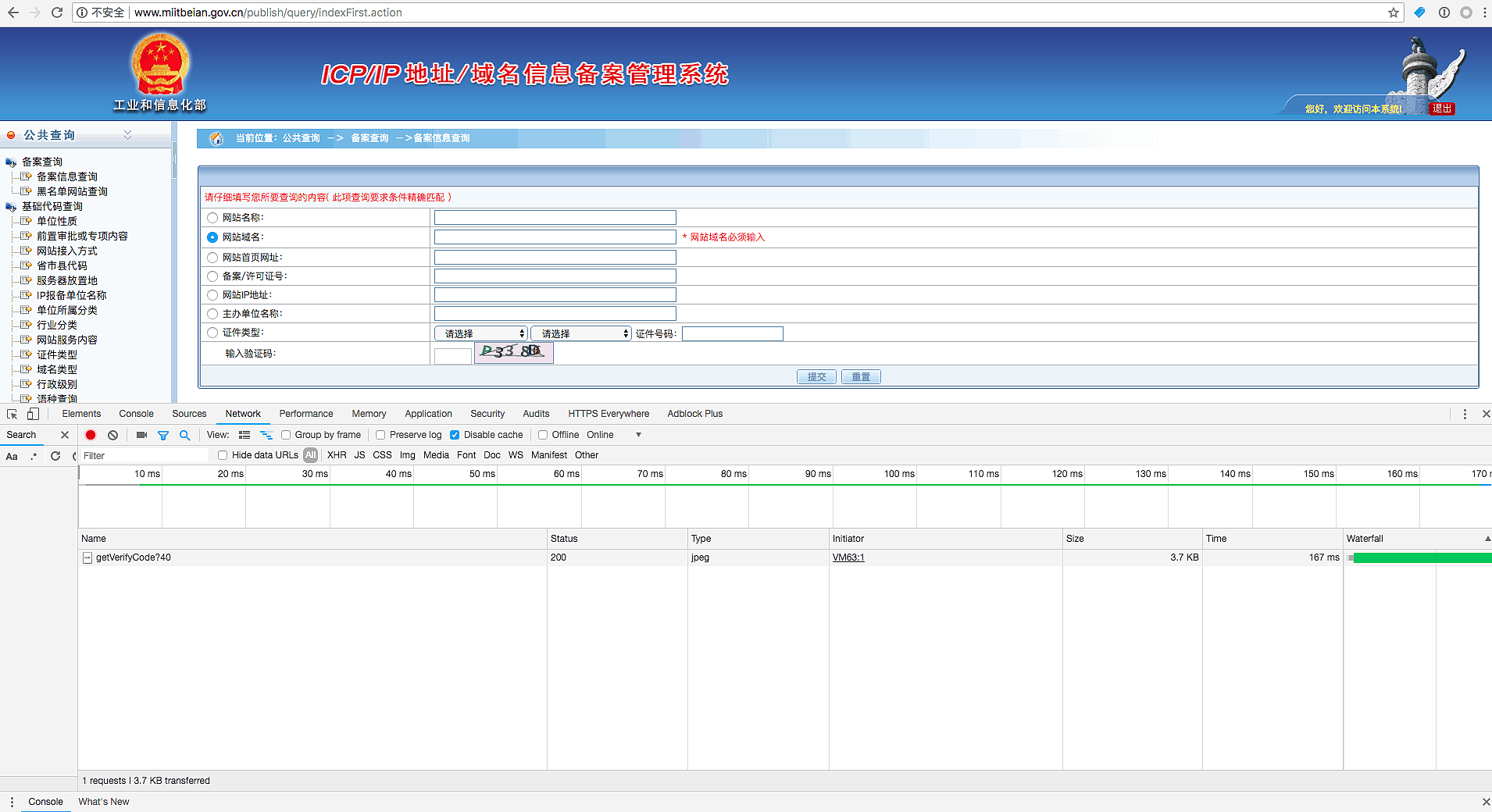Click the network search magnifier icon
Viewport: 1492px width, 812px height.
point(185,435)
